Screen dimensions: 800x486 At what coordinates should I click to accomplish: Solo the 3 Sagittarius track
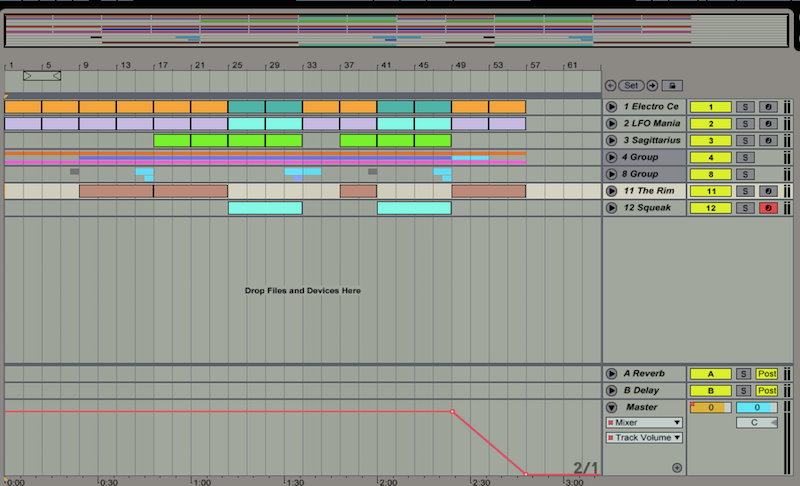point(745,140)
